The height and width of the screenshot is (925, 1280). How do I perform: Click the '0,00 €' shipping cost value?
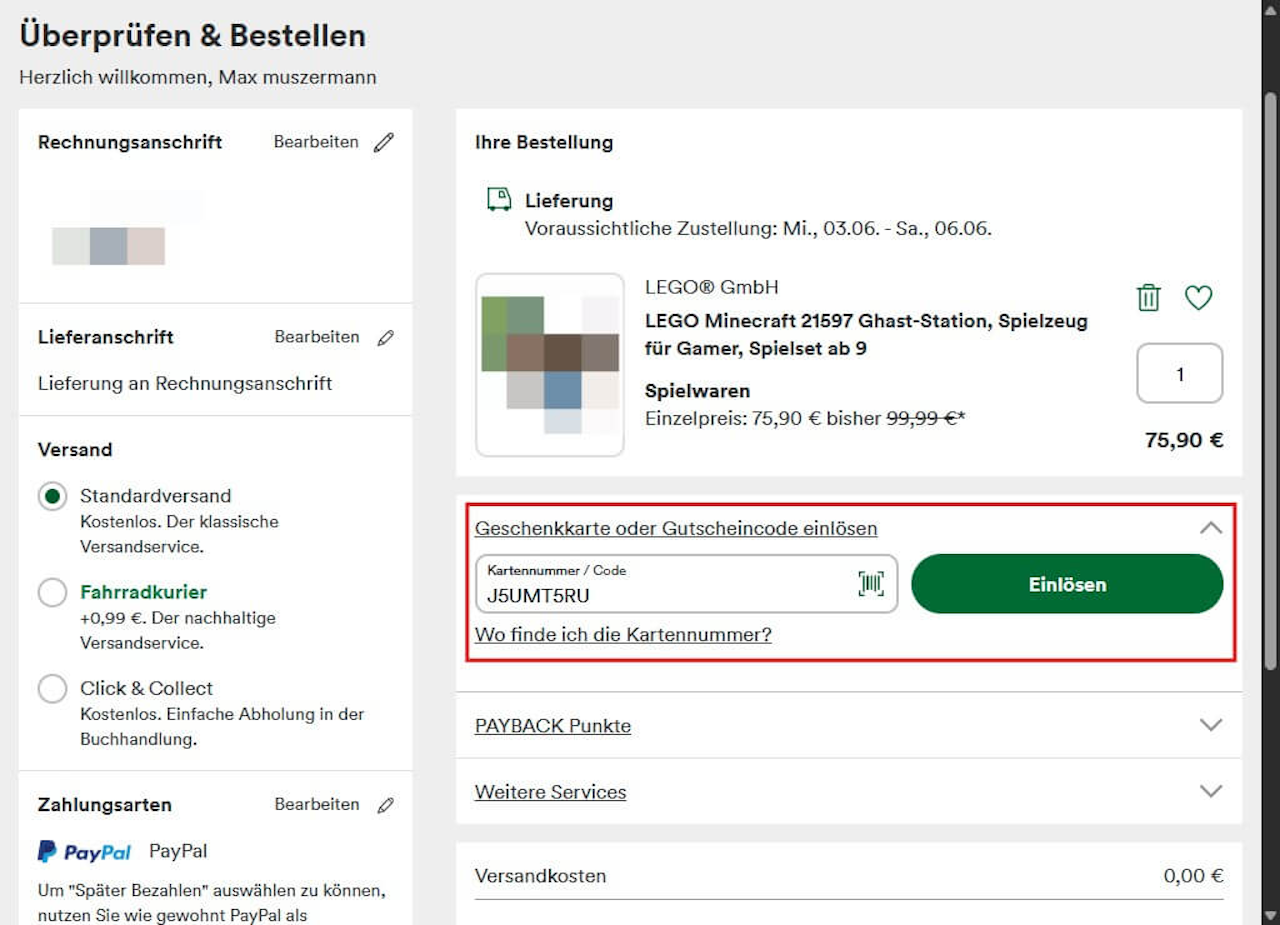click(1193, 876)
